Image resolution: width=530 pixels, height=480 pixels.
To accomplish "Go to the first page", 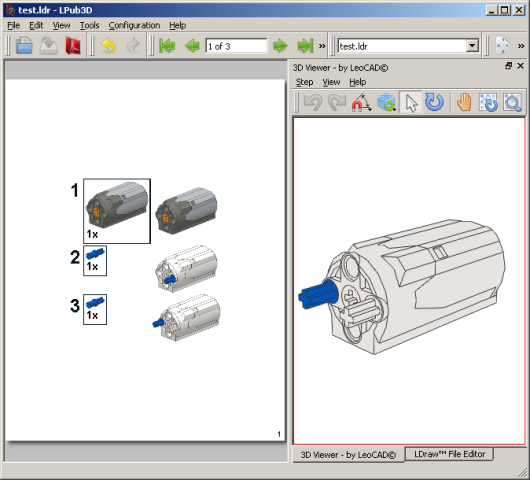I will 167,46.
